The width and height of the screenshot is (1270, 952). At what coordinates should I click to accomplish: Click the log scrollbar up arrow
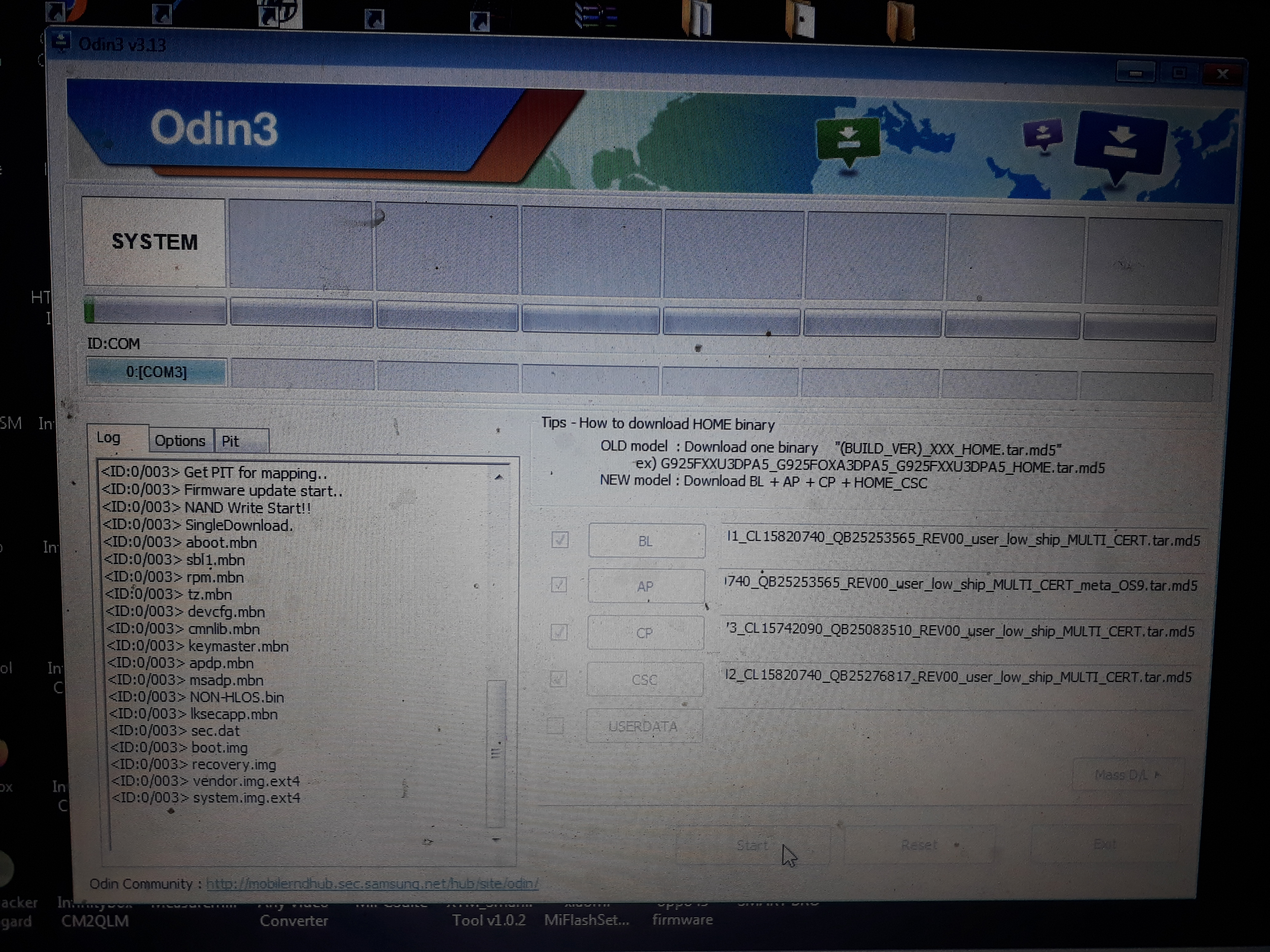coord(498,478)
